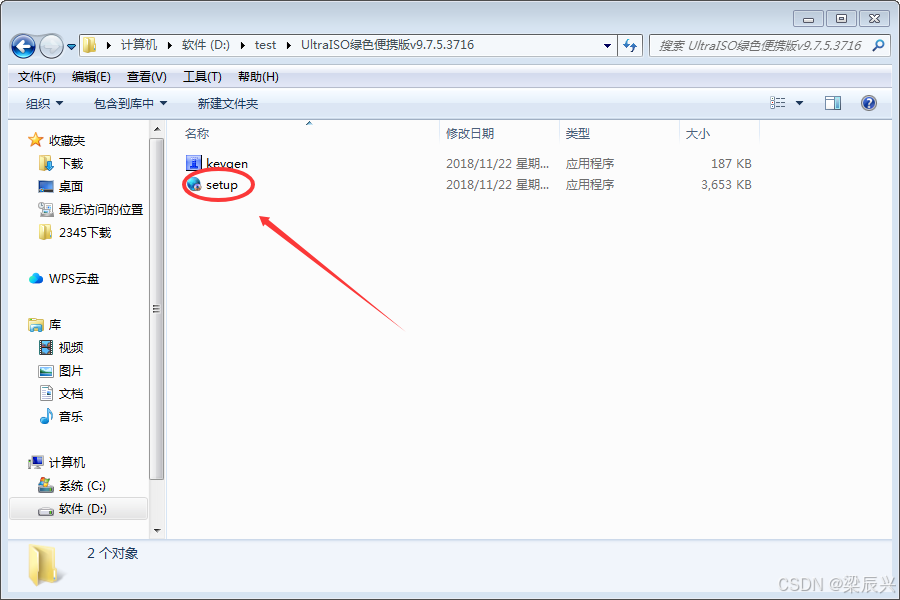This screenshot has height=600, width=900.
Task: Click the 音乐 note icon
Action: click(x=46, y=416)
